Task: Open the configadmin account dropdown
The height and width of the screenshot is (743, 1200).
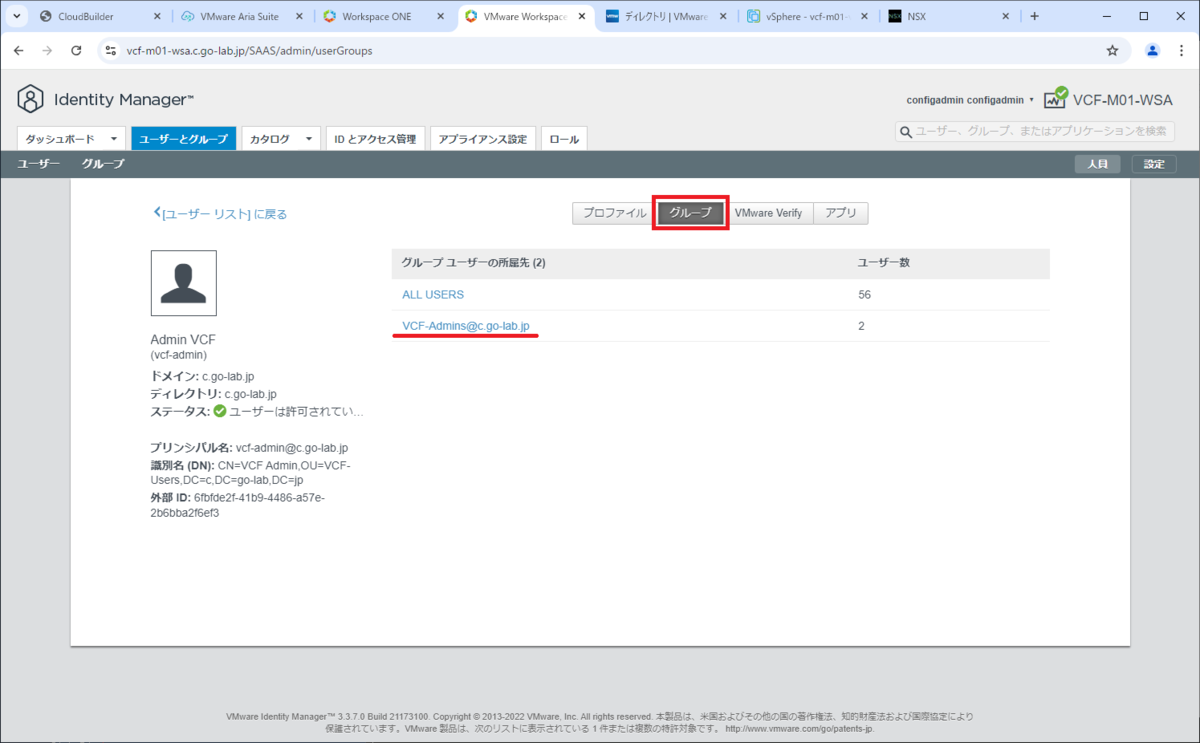Action: click(x=970, y=100)
